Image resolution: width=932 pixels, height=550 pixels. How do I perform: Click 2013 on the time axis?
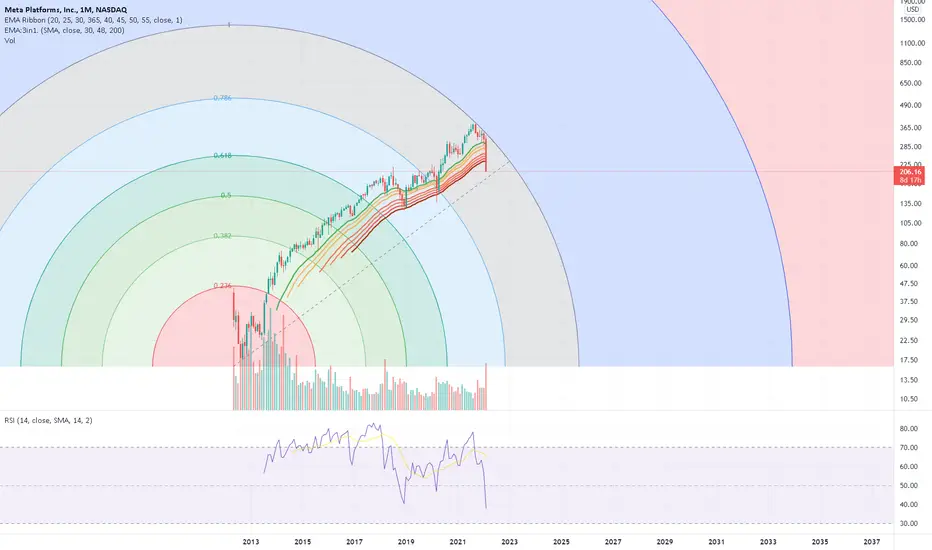point(251,542)
